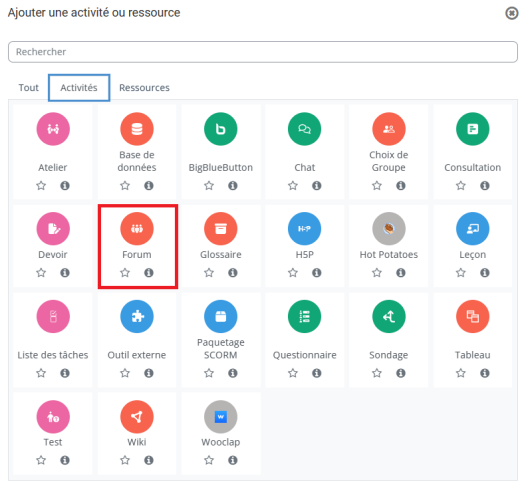Image resolution: width=524 pixels, height=484 pixels.
Task: Open the info details for Sondage
Action: pyautogui.click(x=401, y=373)
